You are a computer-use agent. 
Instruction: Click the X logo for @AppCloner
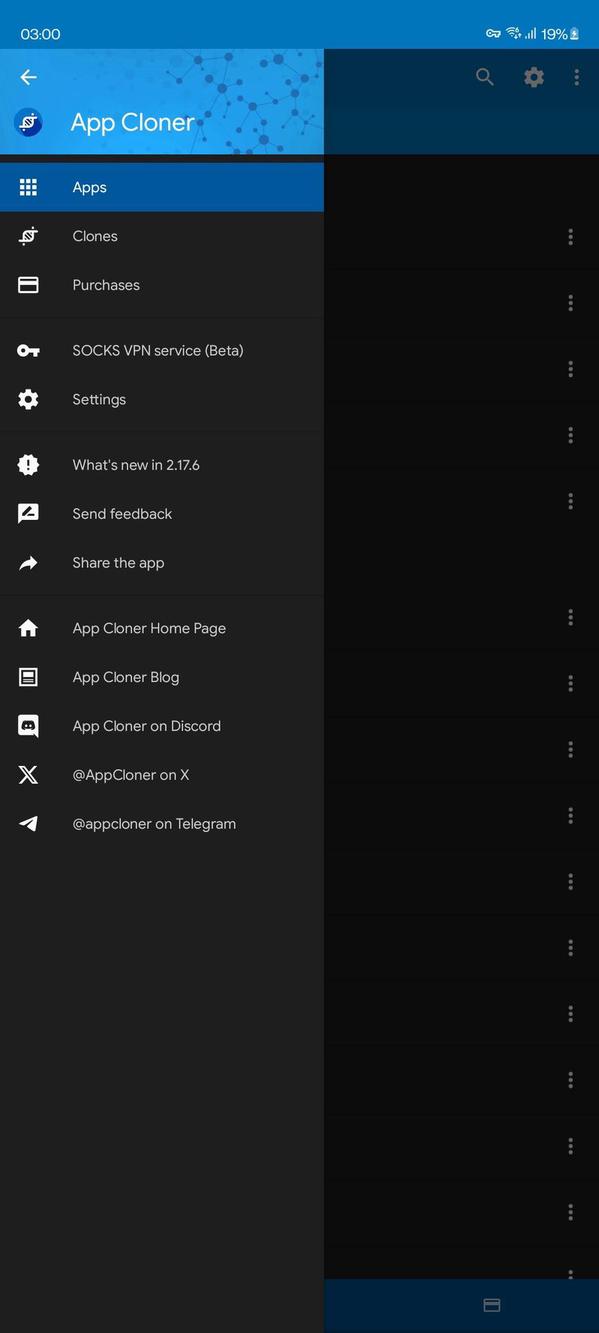pos(28,774)
